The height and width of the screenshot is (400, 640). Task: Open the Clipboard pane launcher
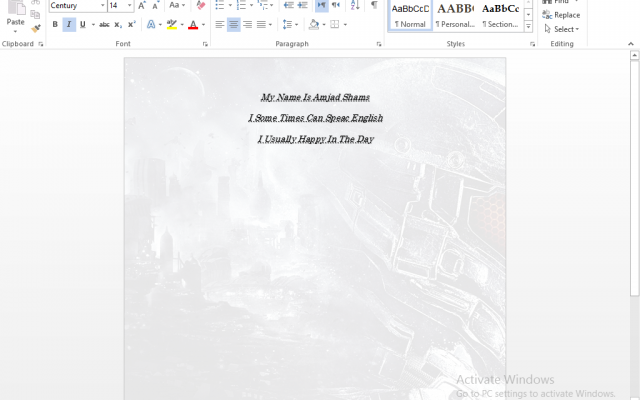[40, 44]
